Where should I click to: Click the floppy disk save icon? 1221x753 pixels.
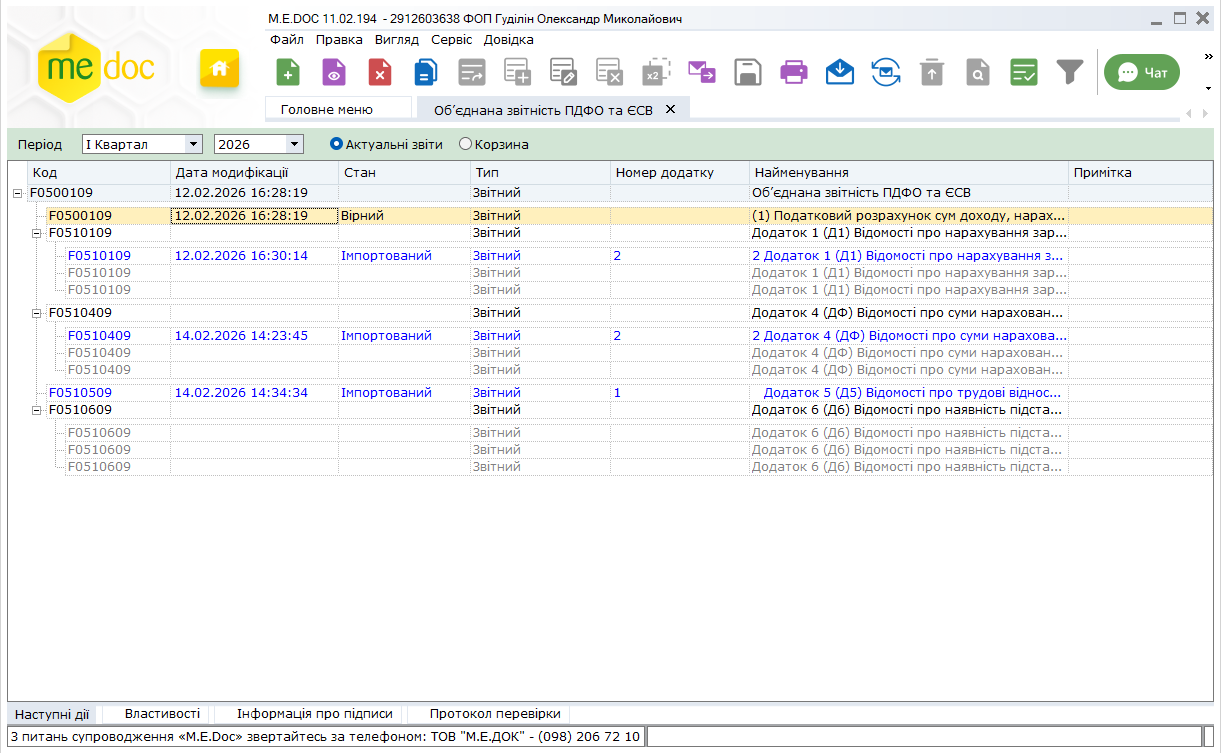pos(748,72)
